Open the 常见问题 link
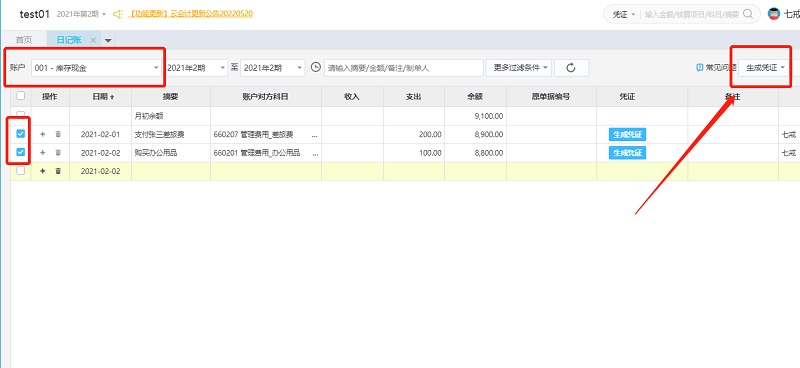Image resolution: width=800 pixels, height=368 pixels. pos(721,67)
